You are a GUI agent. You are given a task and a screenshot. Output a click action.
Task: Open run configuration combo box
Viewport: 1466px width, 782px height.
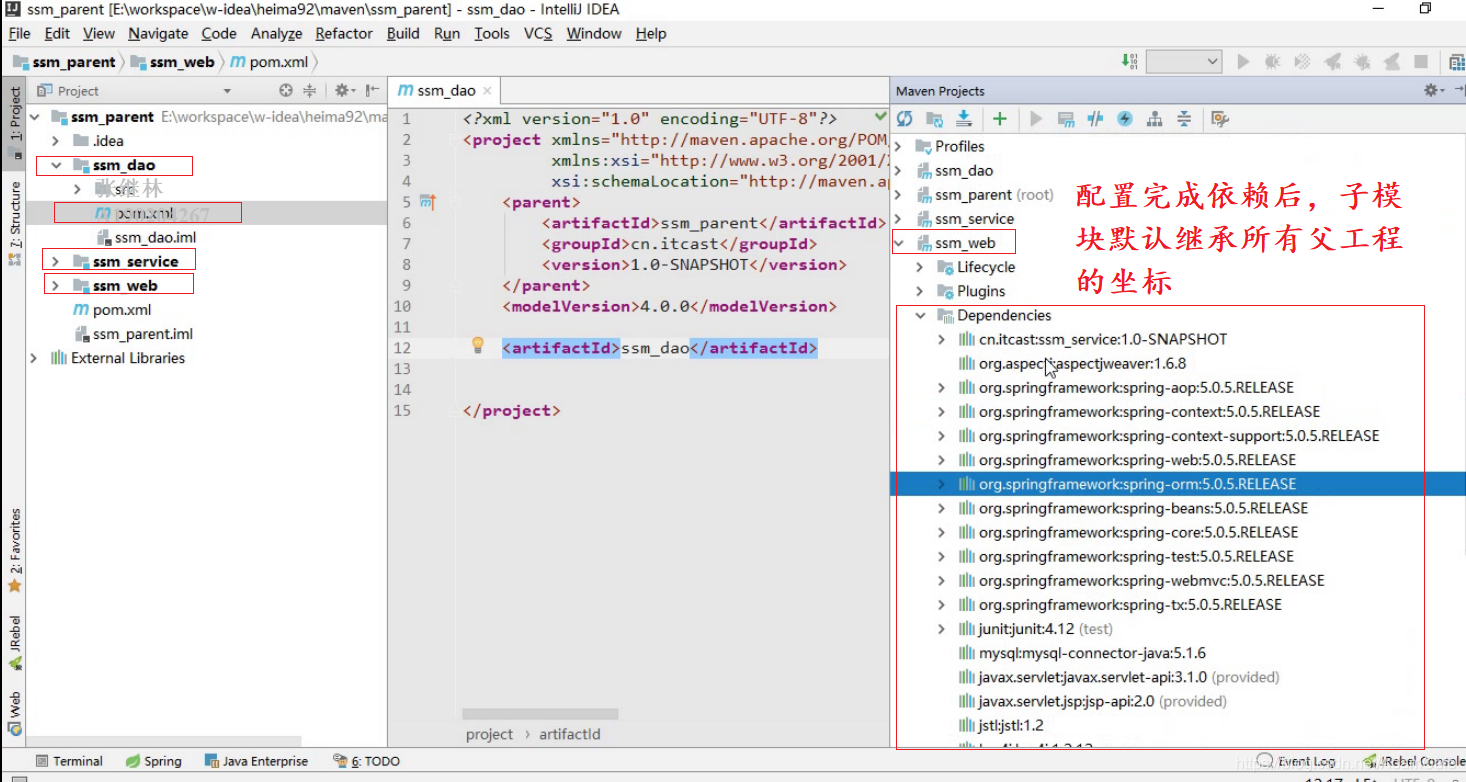(1184, 62)
